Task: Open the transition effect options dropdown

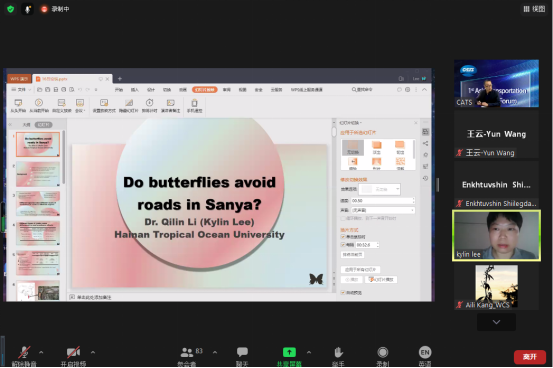Action: (379, 189)
